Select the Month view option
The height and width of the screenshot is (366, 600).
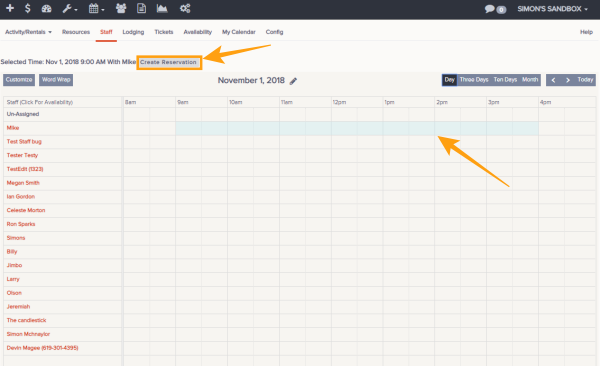(530, 80)
